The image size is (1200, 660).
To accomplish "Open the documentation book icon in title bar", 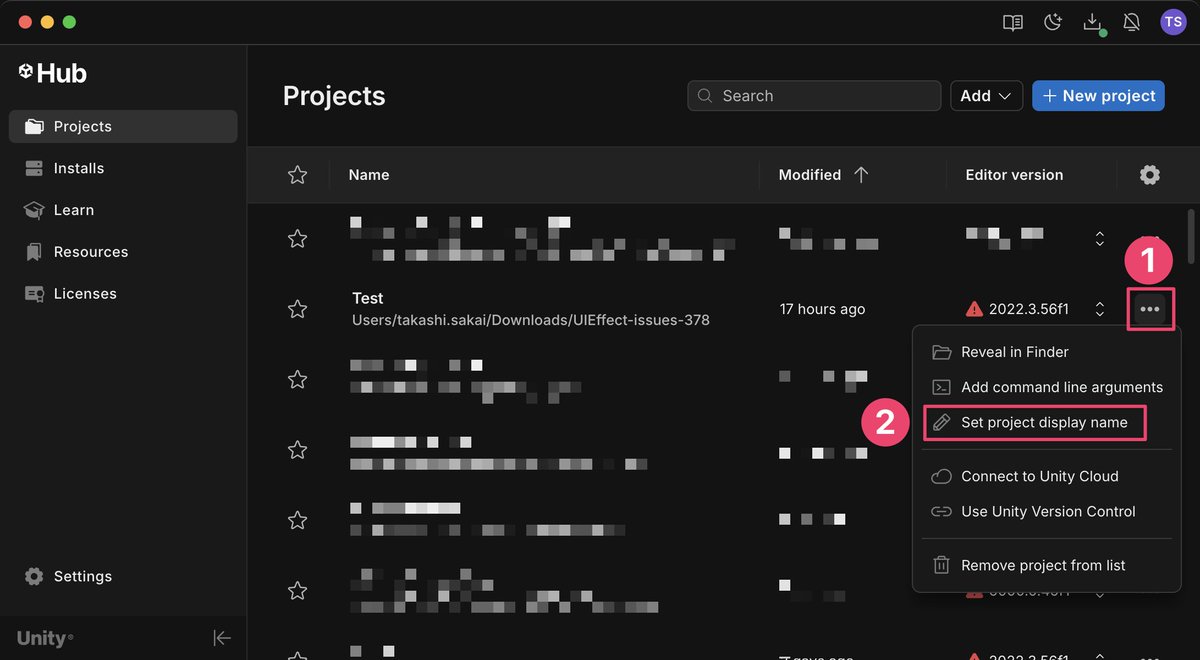I will coord(1013,22).
